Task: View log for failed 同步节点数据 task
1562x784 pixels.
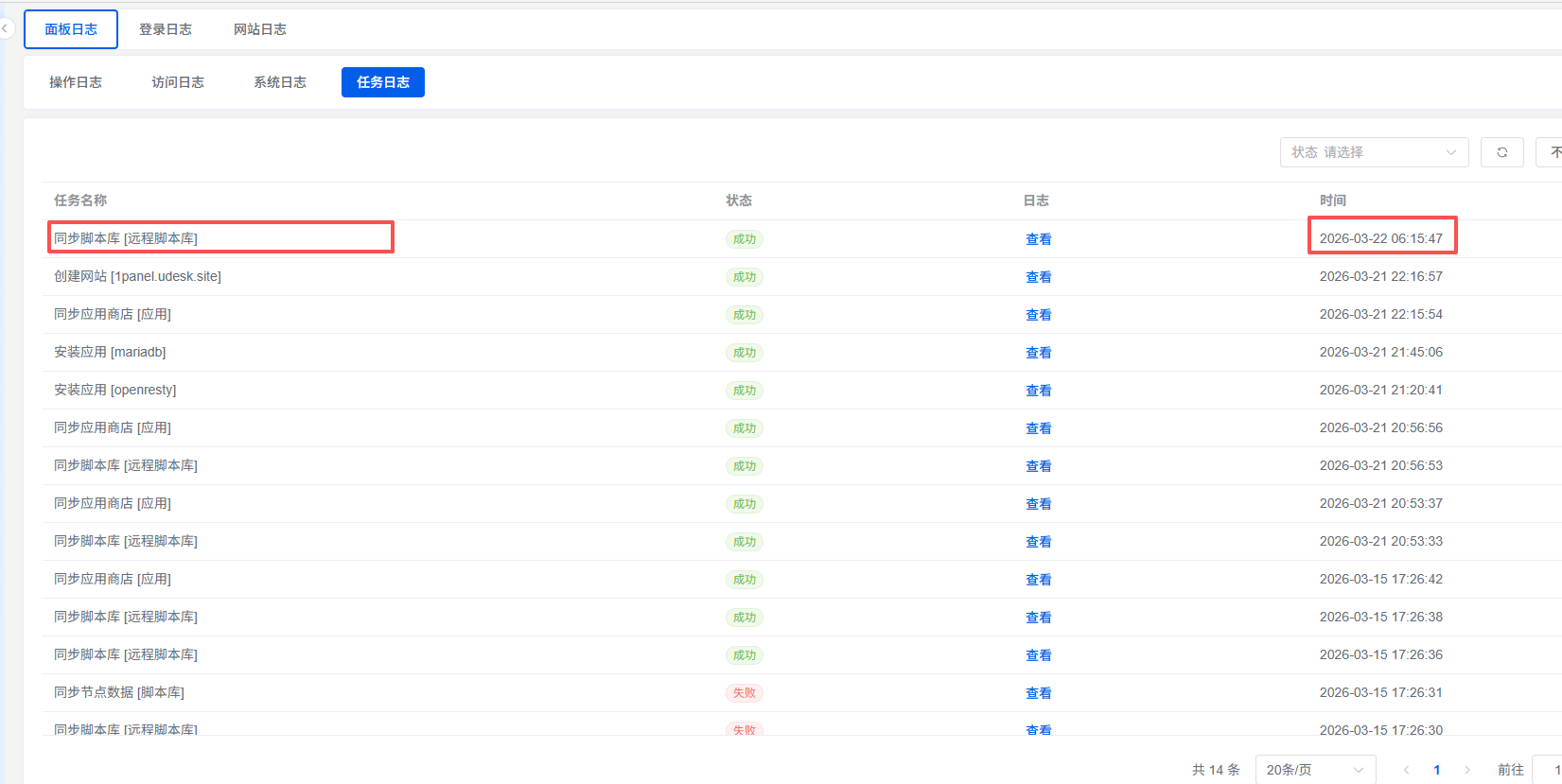Action: pos(1038,693)
